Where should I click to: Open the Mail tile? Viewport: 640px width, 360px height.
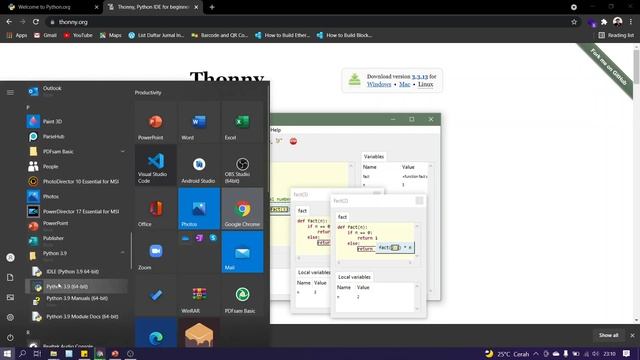[242, 252]
